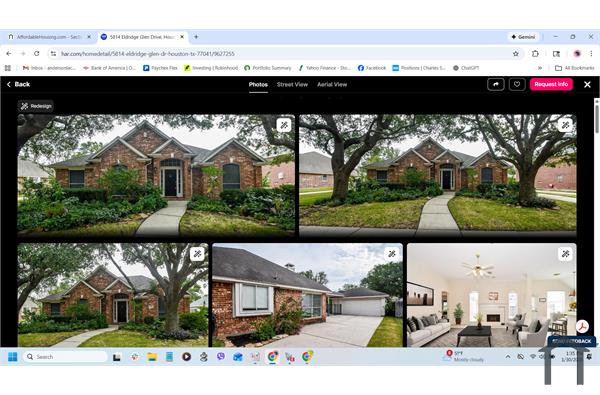The height and width of the screenshot is (395, 600).
Task: Go back with the browser back arrow
Action: [9, 54]
